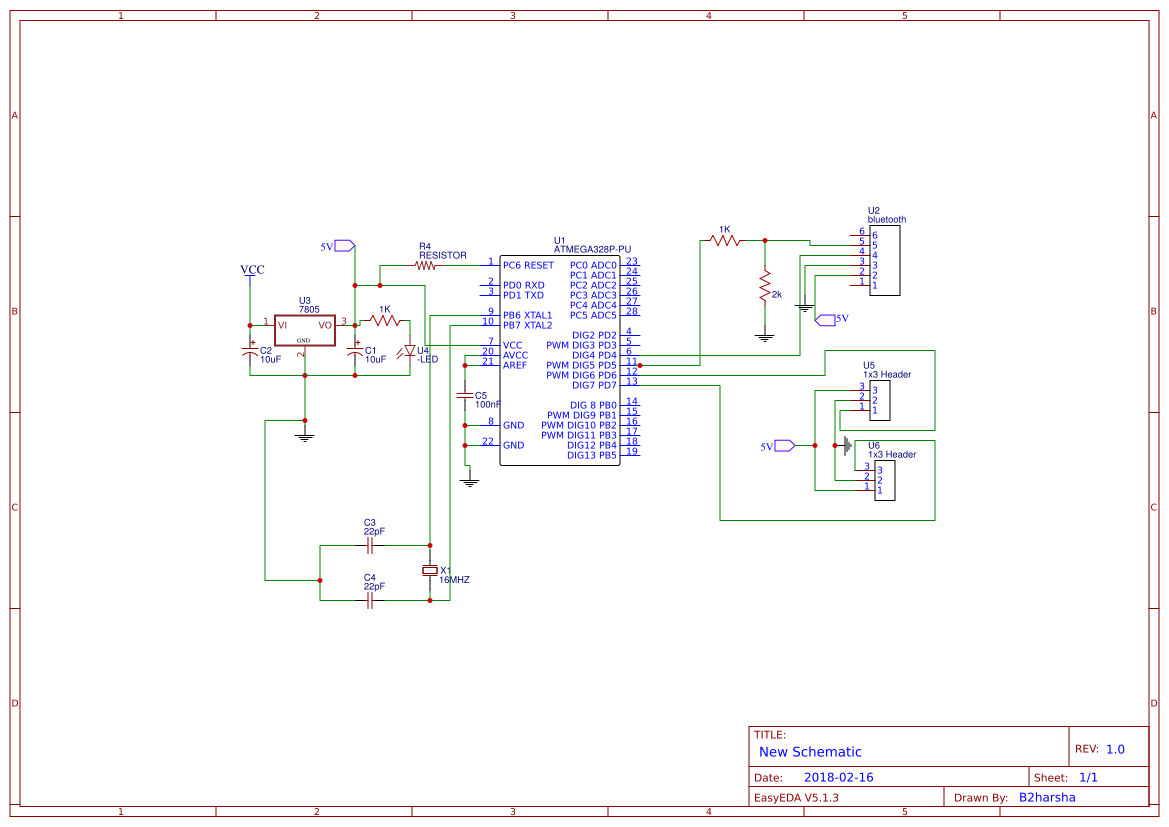1169x827 pixels.
Task: Select capacitor C1 10uF symbol
Action: click(x=355, y=350)
